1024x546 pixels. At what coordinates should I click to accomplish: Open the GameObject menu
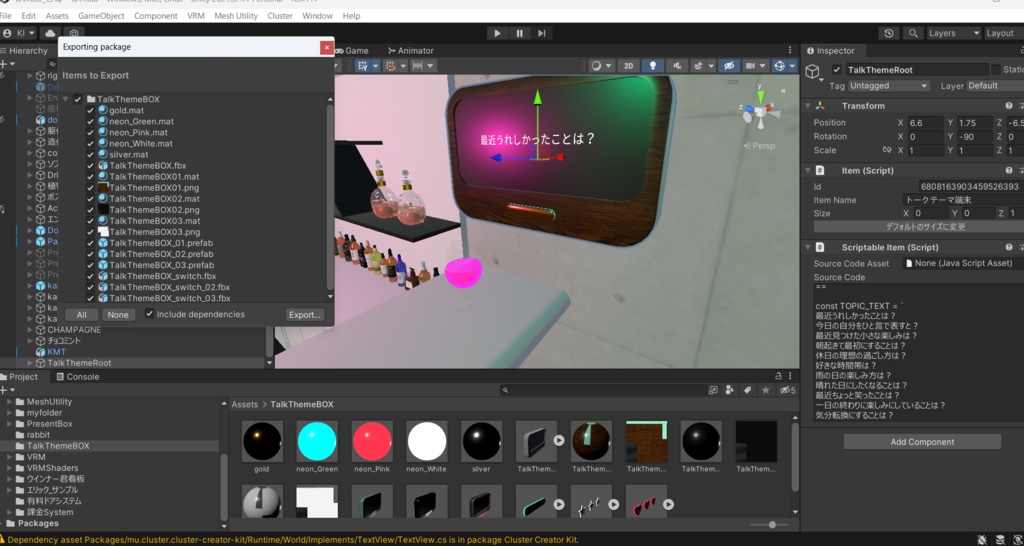101,16
